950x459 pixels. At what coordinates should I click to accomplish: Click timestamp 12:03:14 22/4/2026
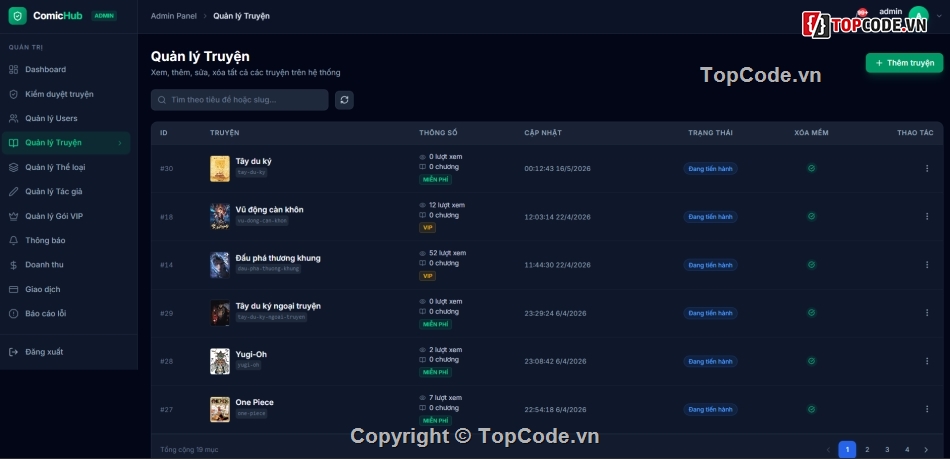pyautogui.click(x=557, y=217)
